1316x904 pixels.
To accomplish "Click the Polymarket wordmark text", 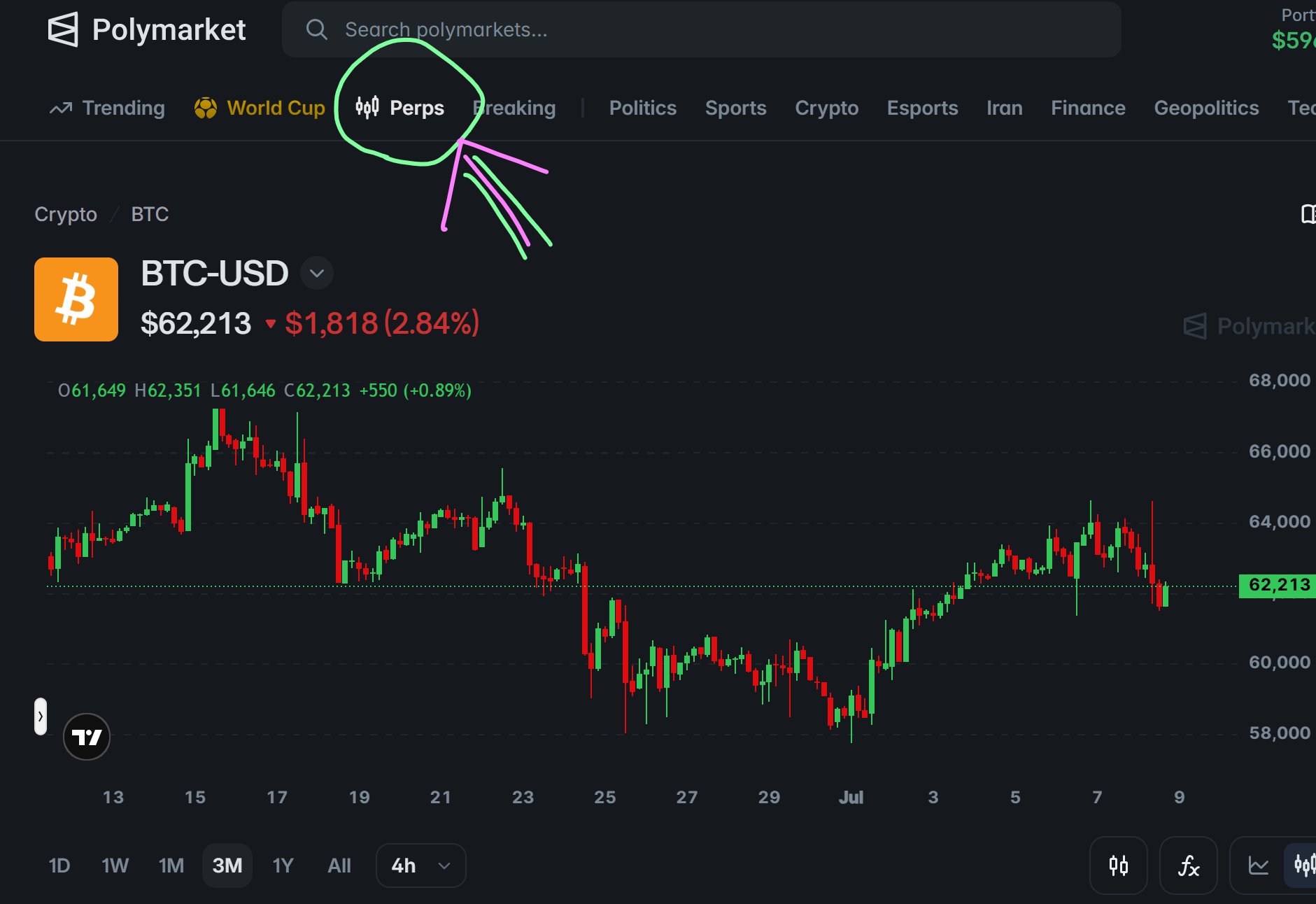I will 169,30.
